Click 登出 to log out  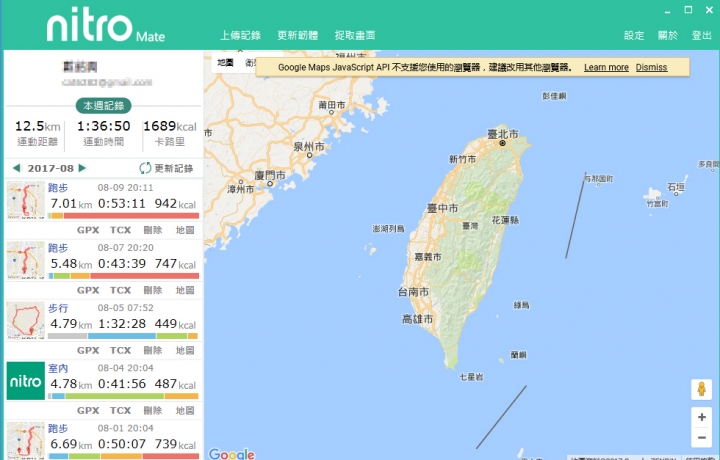coord(702,35)
